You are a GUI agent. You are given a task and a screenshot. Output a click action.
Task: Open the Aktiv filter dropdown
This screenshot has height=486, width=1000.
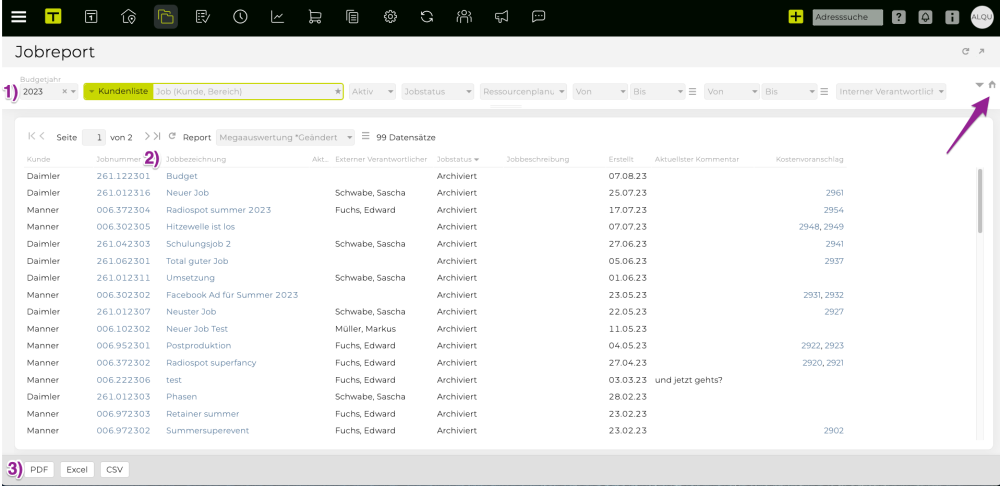point(372,92)
